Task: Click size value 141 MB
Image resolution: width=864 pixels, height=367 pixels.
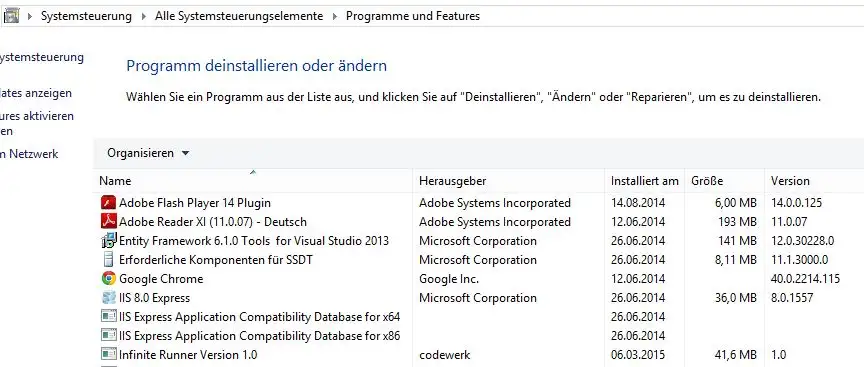Action: pyautogui.click(x=738, y=241)
